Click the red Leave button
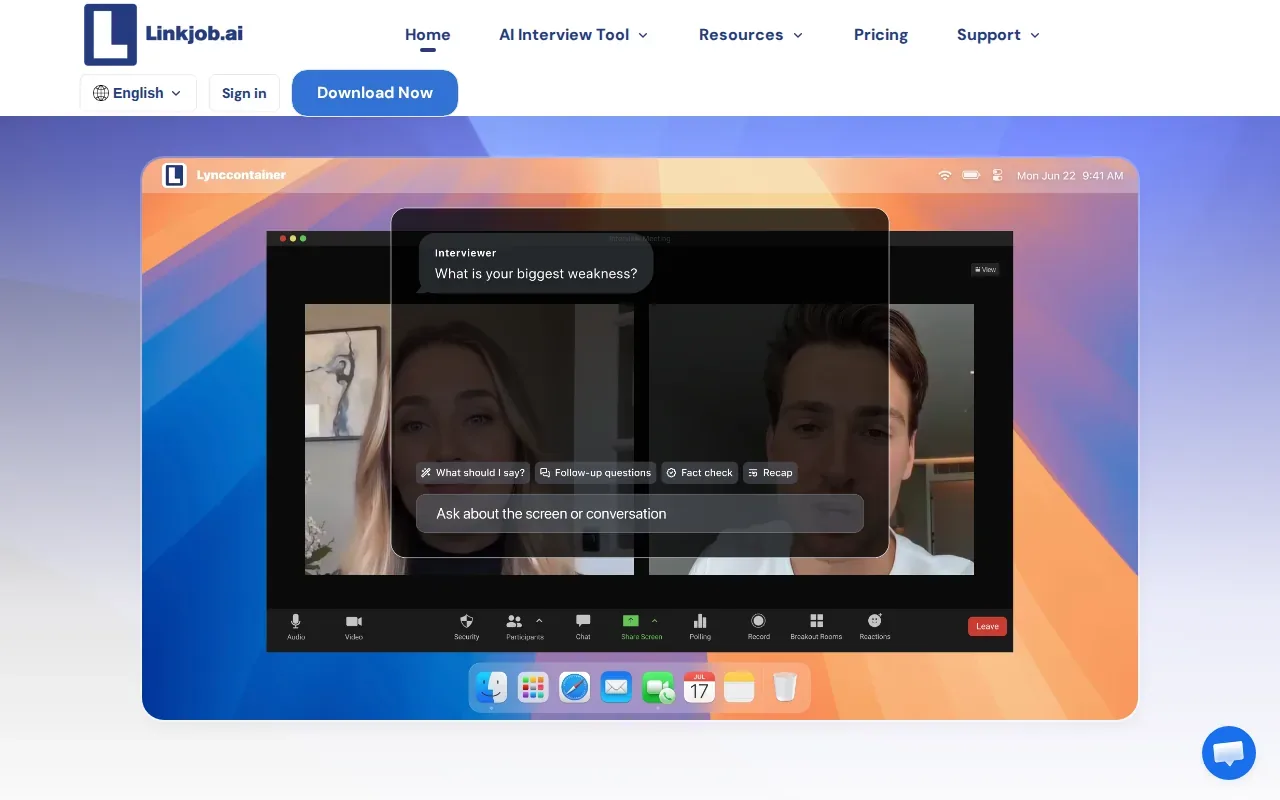 987,626
